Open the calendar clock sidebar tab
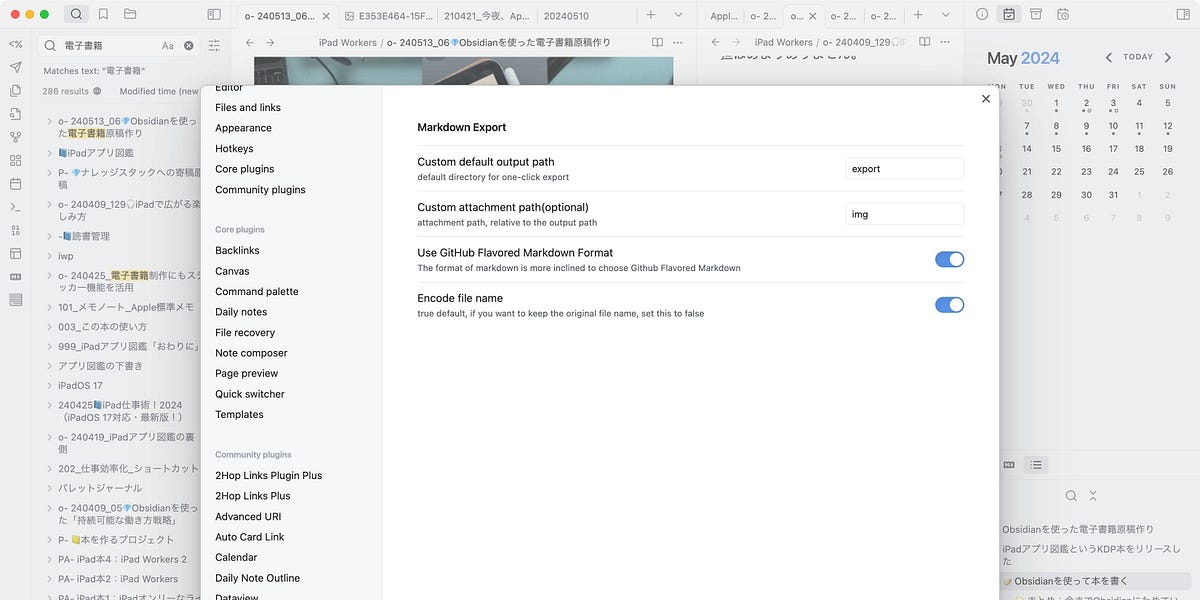 pyautogui.click(x=1063, y=14)
